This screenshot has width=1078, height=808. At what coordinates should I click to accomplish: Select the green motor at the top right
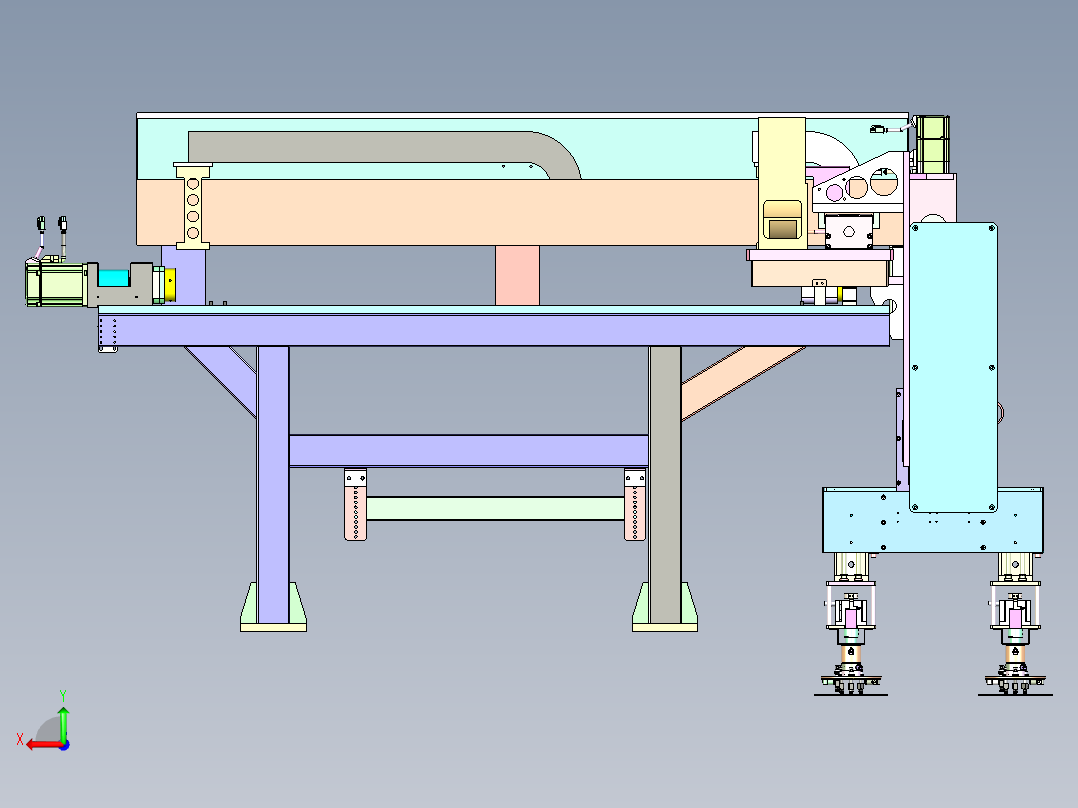932,144
